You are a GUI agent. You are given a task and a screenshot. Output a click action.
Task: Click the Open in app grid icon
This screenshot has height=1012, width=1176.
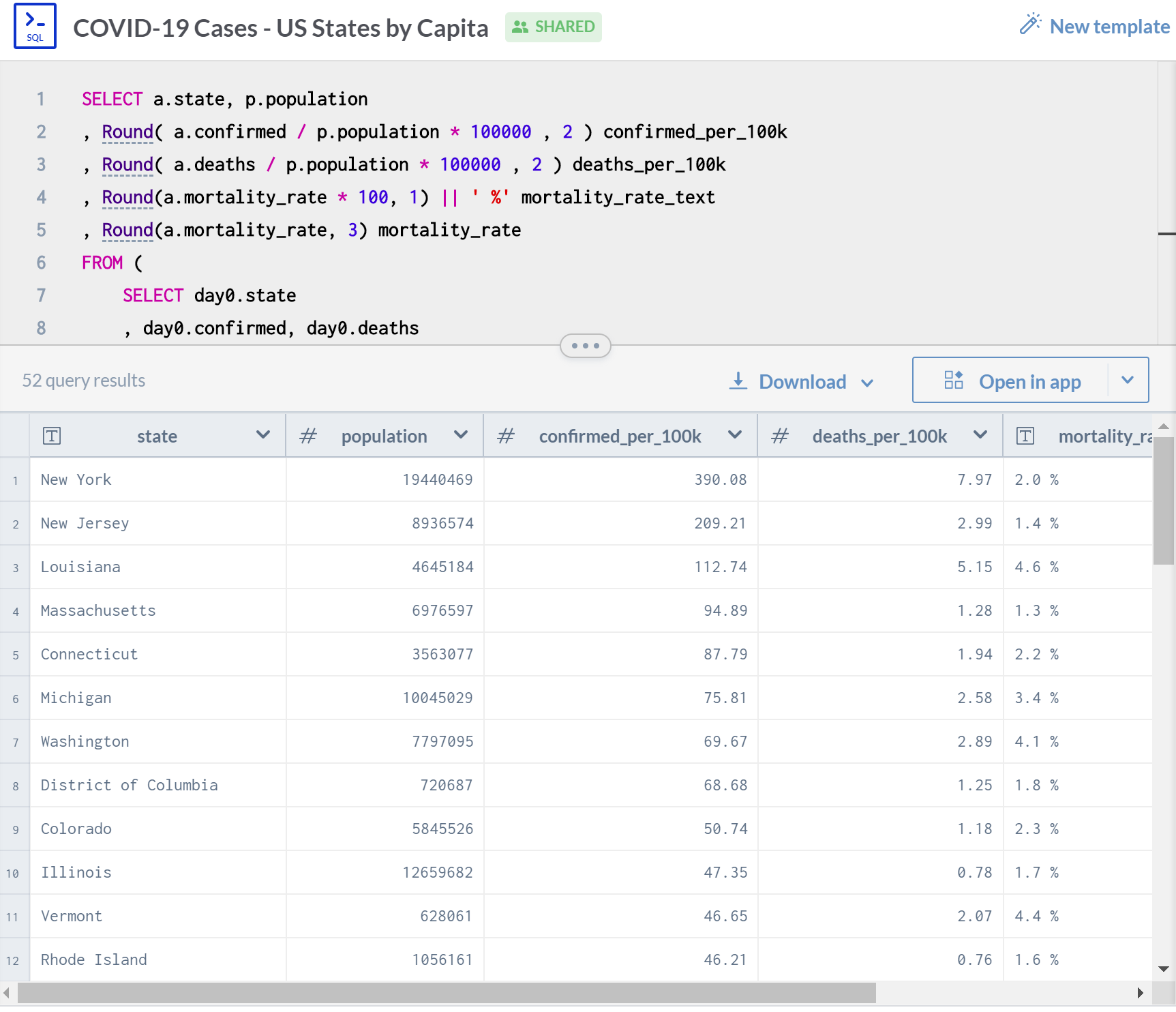[953, 381]
